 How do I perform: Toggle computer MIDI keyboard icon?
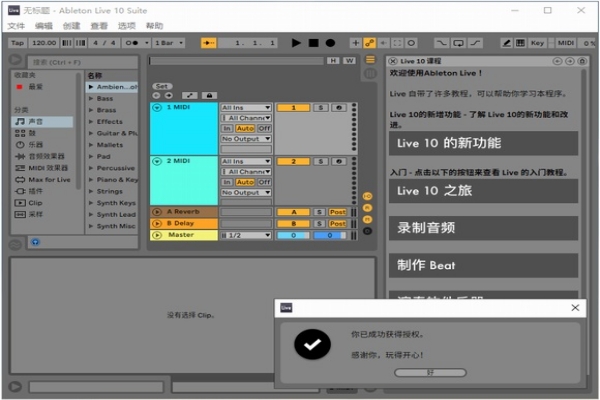[520, 43]
